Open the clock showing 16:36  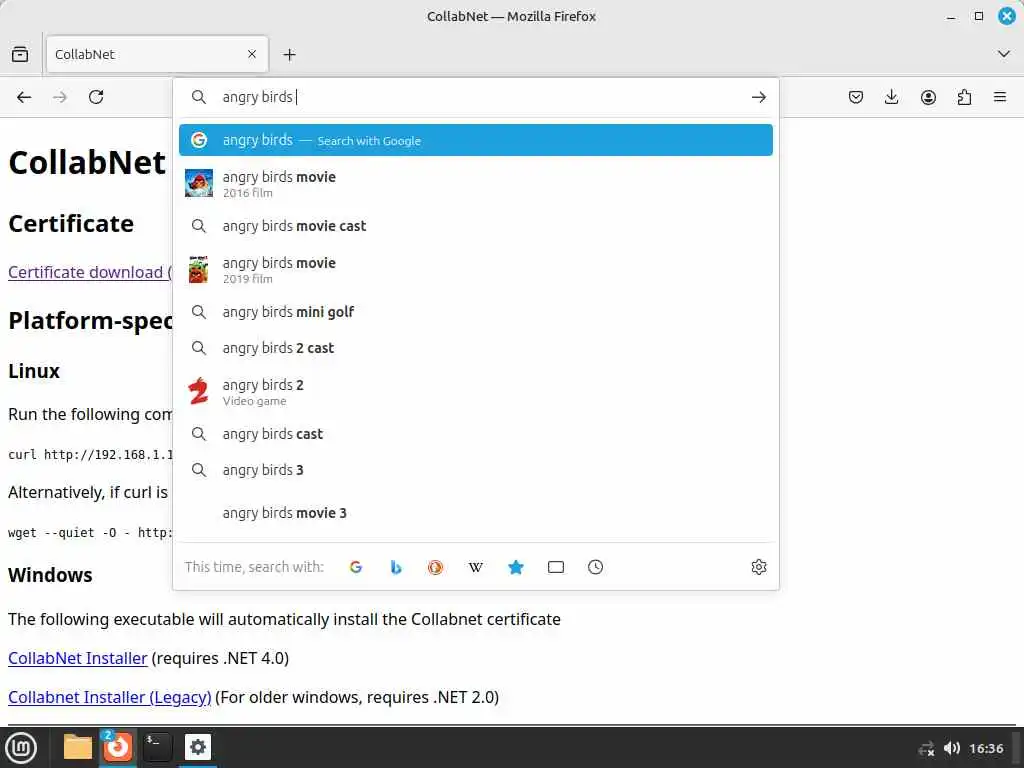986,748
